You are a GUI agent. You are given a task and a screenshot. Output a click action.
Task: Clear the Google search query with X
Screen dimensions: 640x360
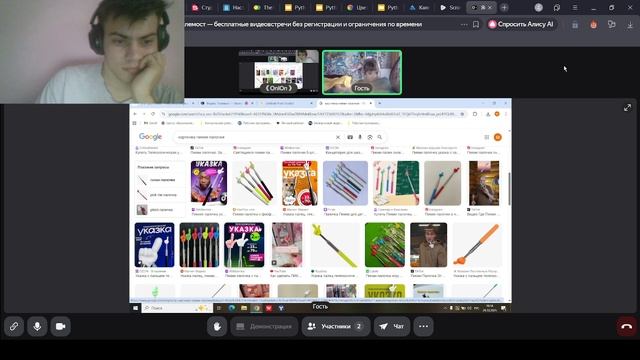click(338, 137)
